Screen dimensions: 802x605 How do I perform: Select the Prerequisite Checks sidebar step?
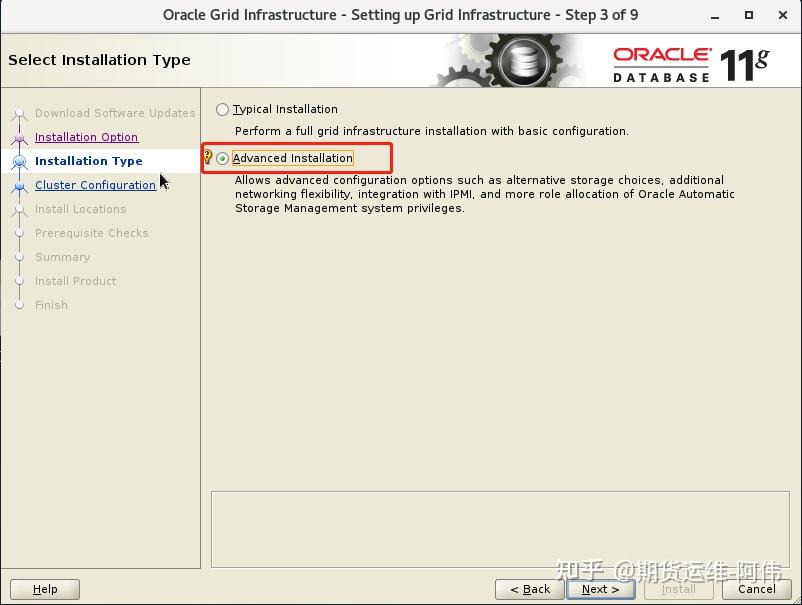tap(92, 233)
